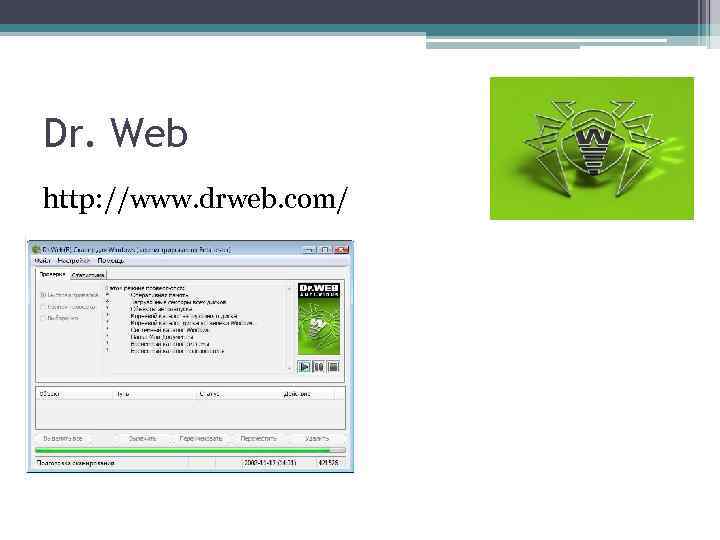Click the Вылечить button

pyautogui.click(x=142, y=439)
